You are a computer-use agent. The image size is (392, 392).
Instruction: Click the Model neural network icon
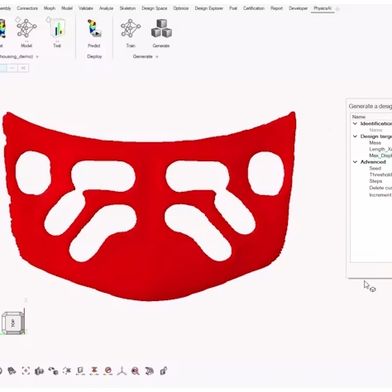click(x=26, y=28)
